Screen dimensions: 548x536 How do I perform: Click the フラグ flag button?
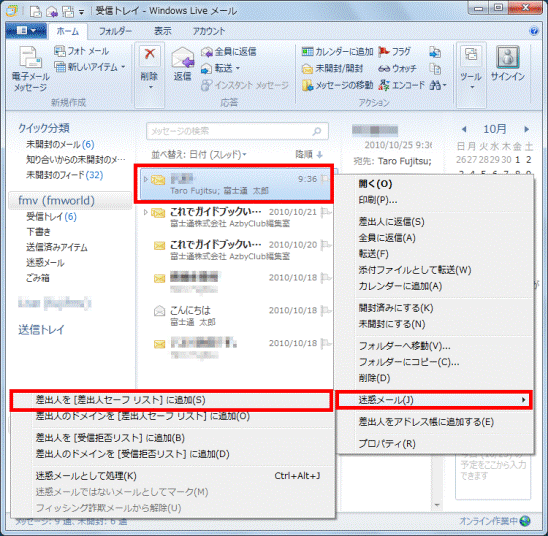tap(394, 52)
